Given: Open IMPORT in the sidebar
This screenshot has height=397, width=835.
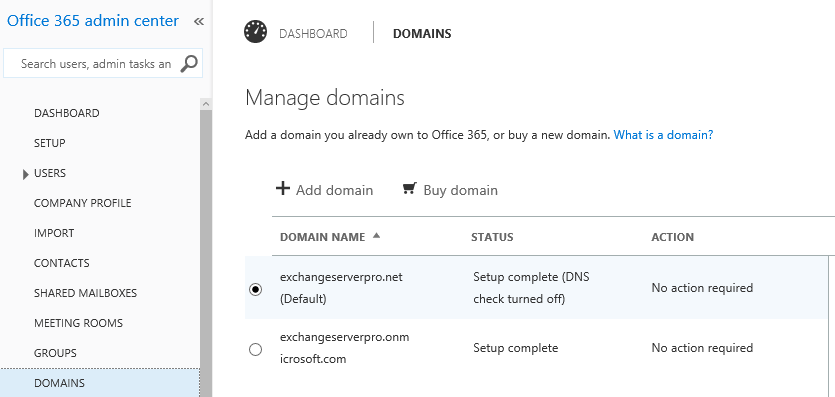Looking at the screenshot, I should (x=54, y=233).
